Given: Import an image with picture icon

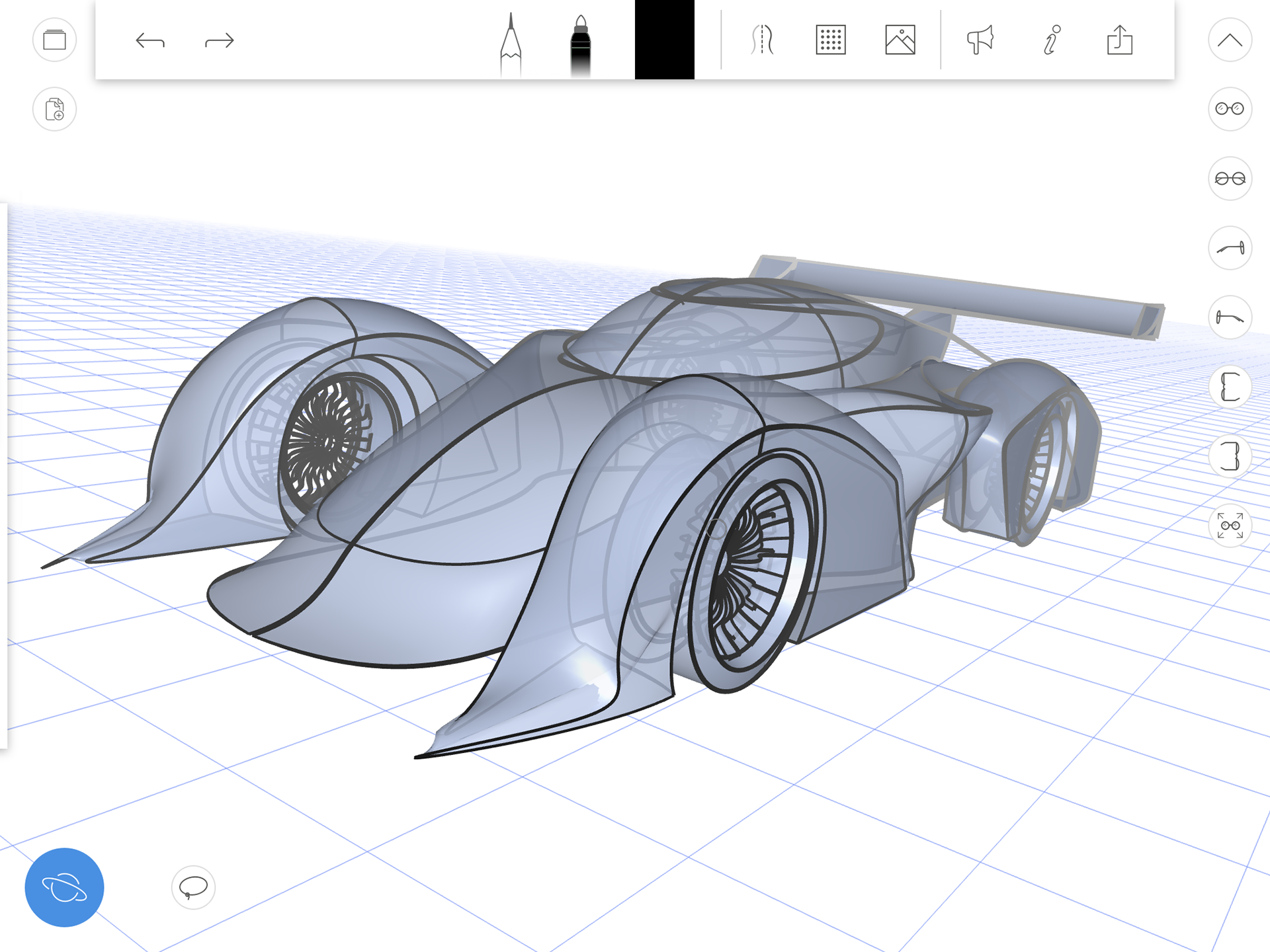Looking at the screenshot, I should click(900, 40).
